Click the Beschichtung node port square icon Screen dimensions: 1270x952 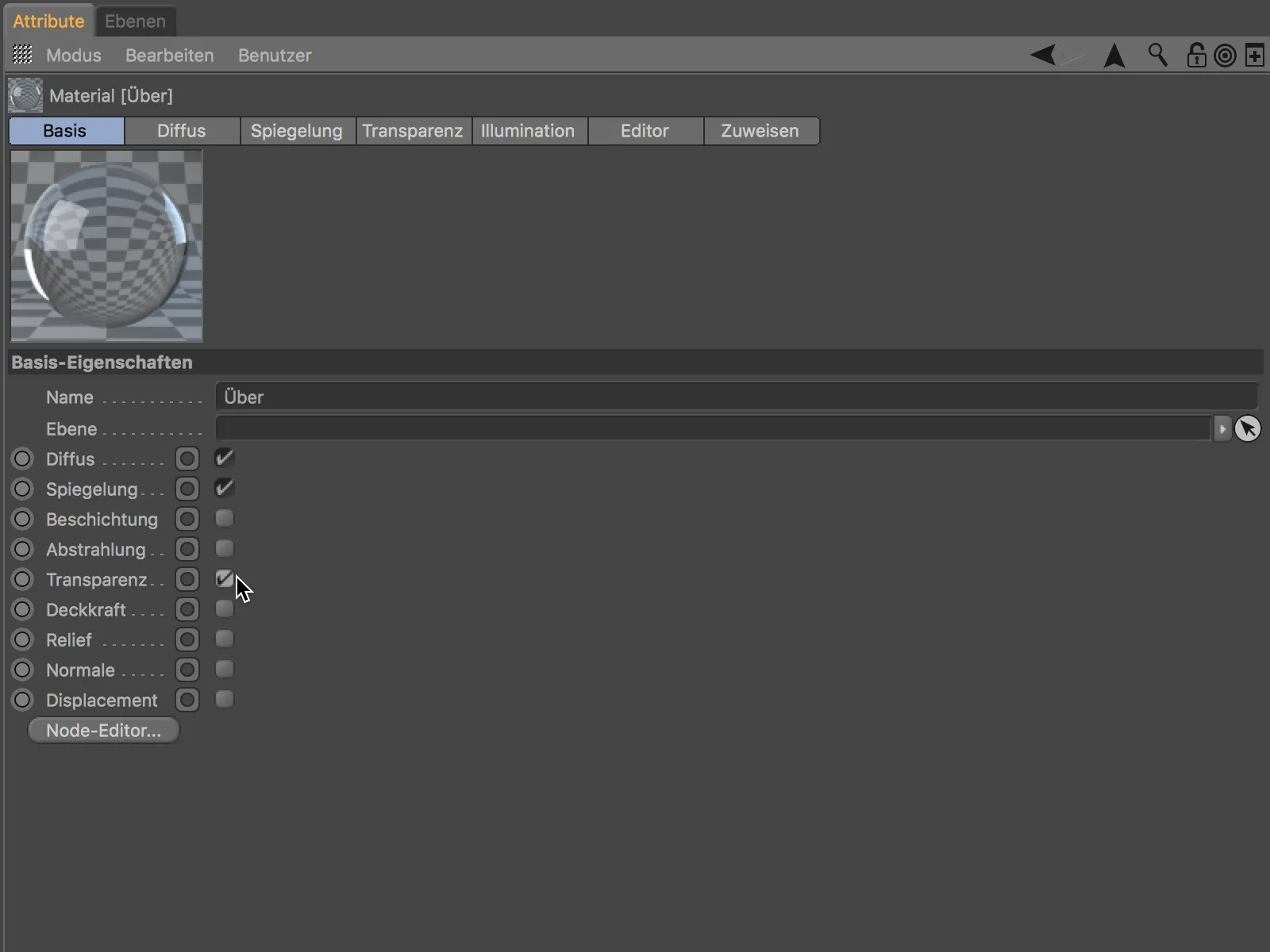pyautogui.click(x=187, y=519)
